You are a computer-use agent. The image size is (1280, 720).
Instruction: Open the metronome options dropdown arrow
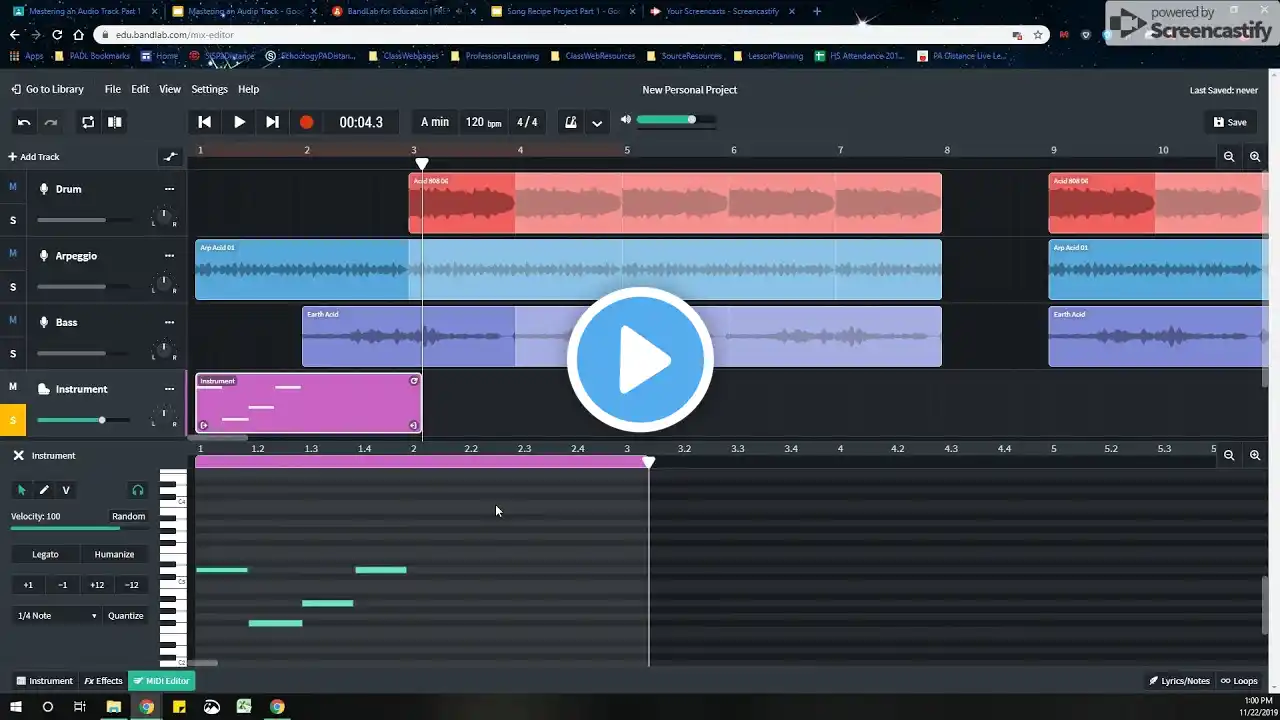coord(597,123)
